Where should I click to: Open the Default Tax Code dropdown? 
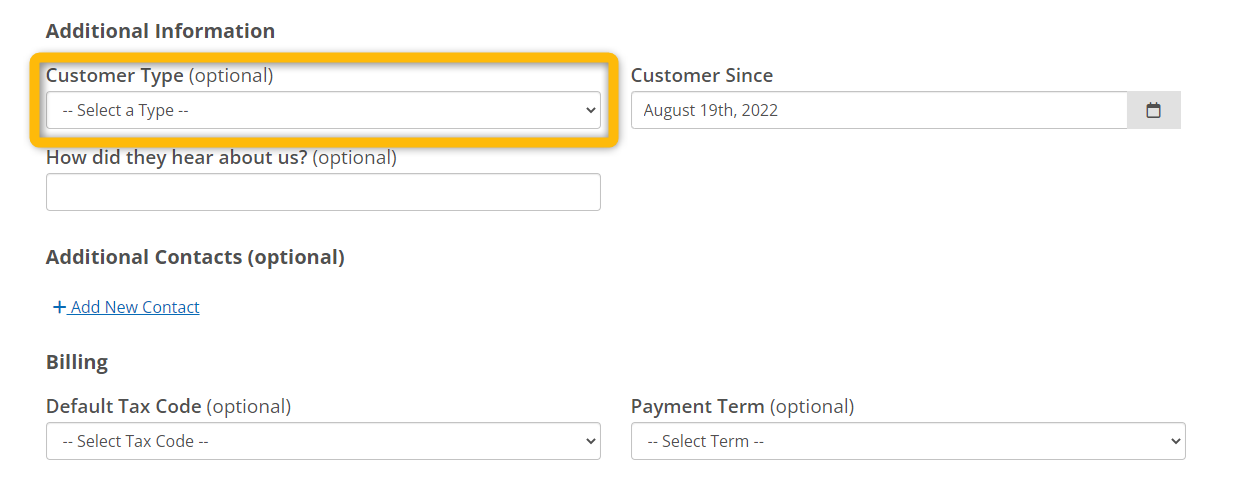[323, 441]
